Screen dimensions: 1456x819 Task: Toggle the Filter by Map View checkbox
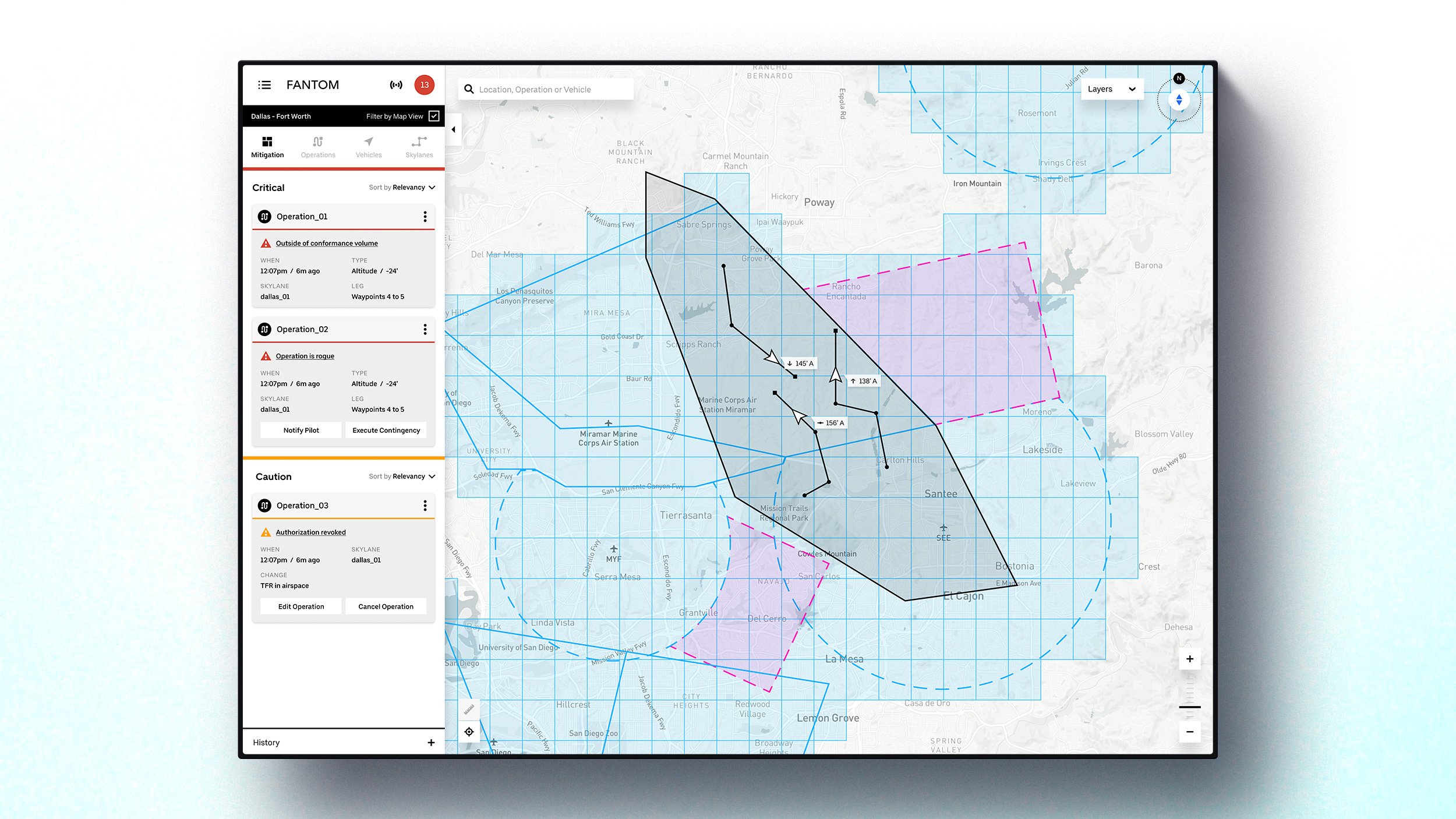tap(434, 116)
